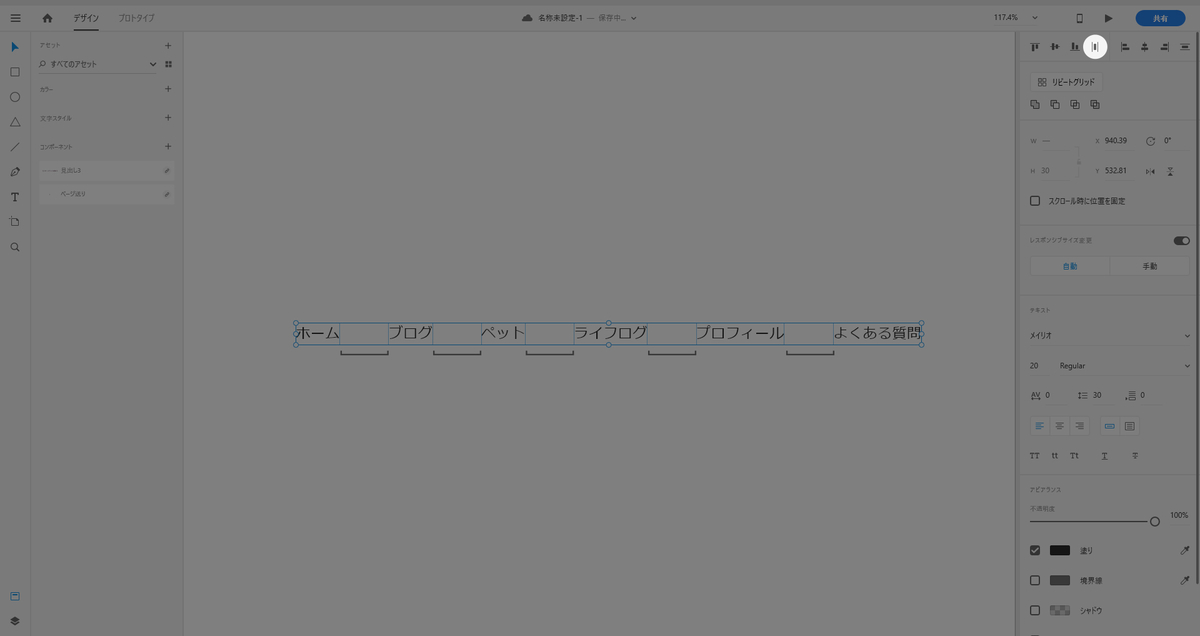
Task: Enable the 境界線 (border) checkbox
Action: coord(1035,580)
